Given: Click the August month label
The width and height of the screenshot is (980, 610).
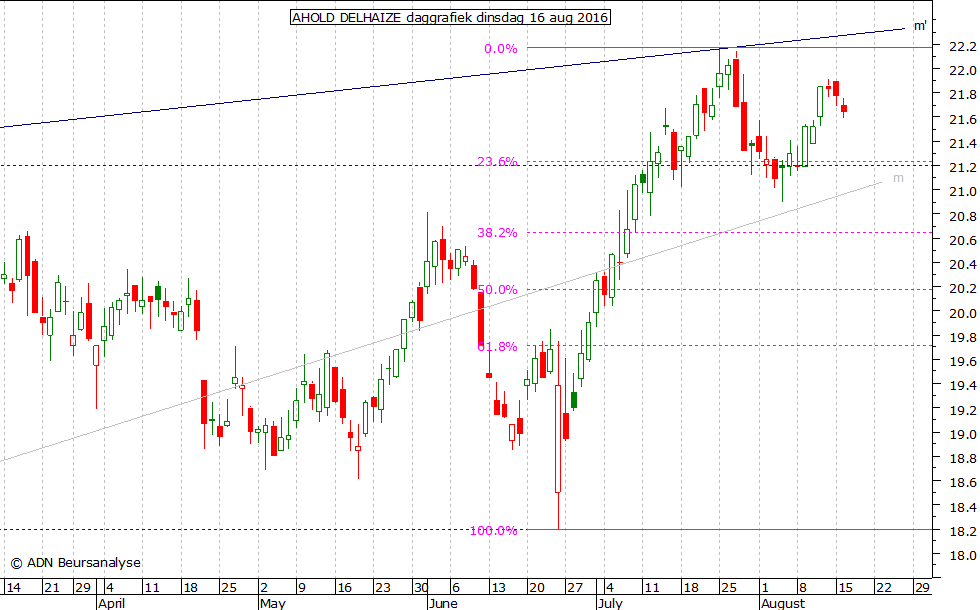Looking at the screenshot, I should 783,603.
